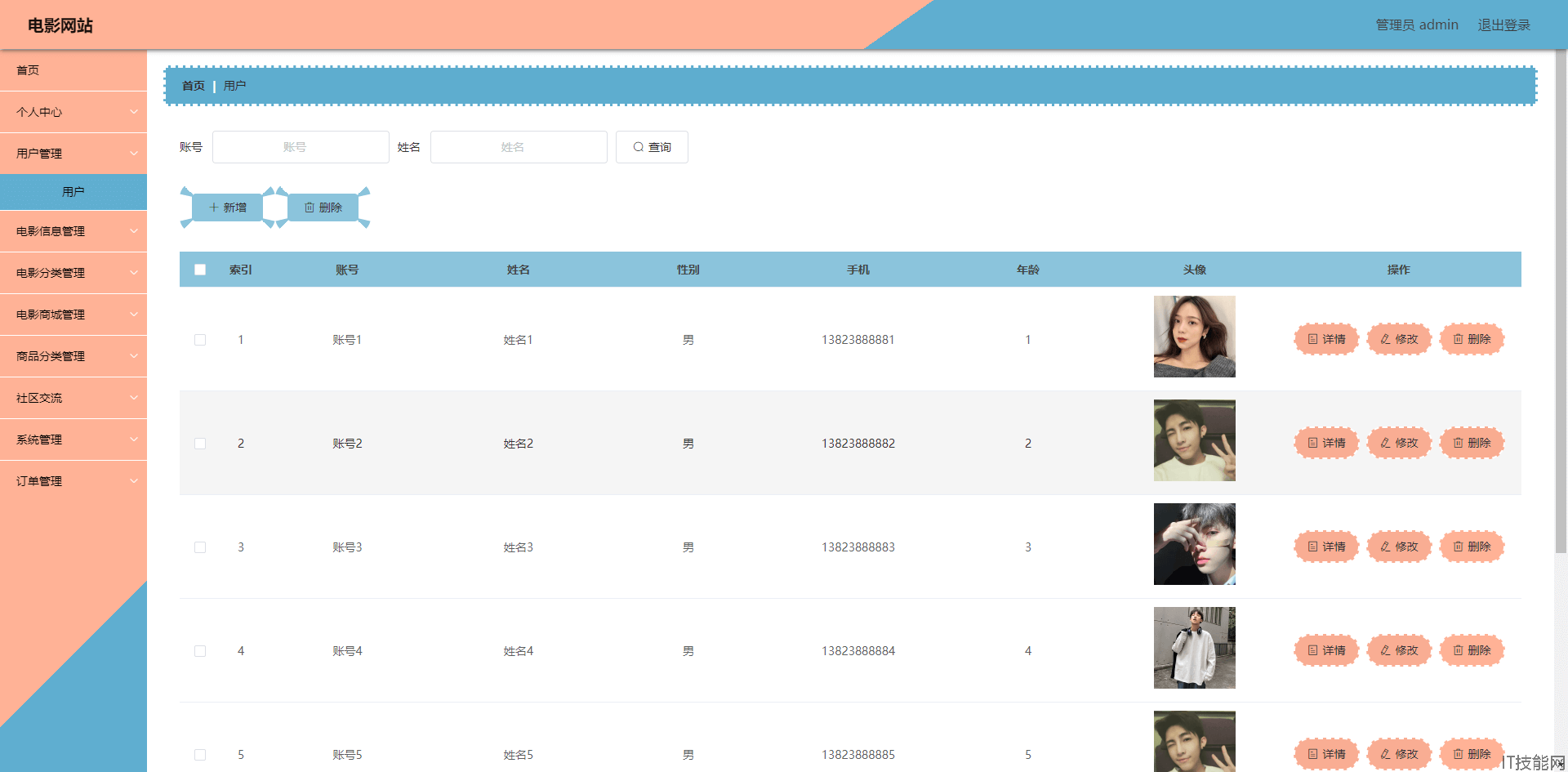Click 用户 in the breadcrumb
Screen dimensions: 1568x772
click(x=234, y=86)
